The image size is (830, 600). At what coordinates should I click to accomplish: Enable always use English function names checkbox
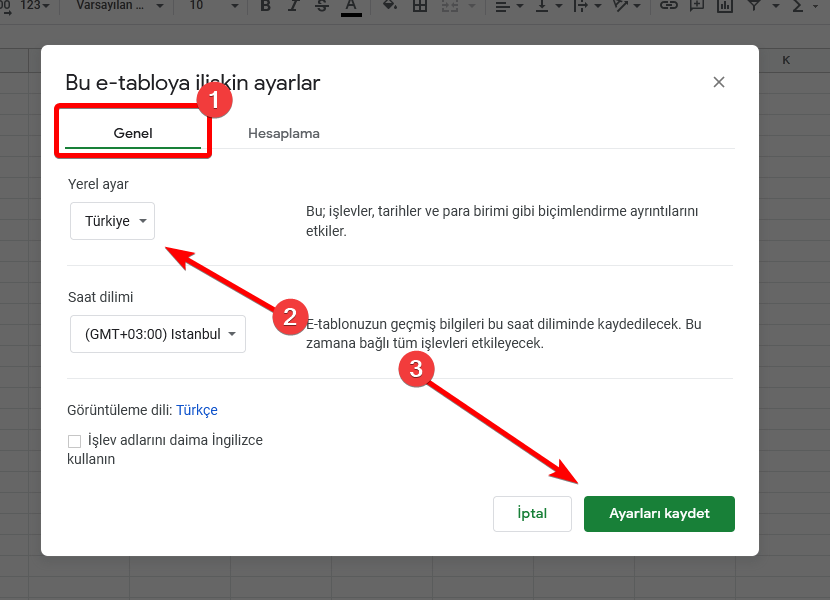click(x=74, y=441)
